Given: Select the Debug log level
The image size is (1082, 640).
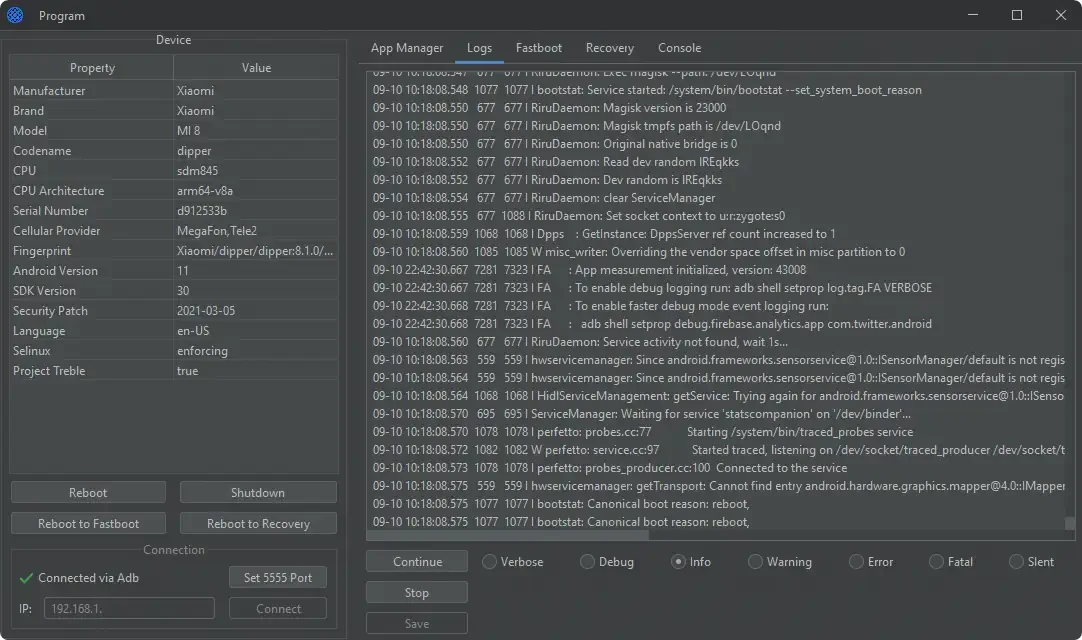Looking at the screenshot, I should [587, 562].
